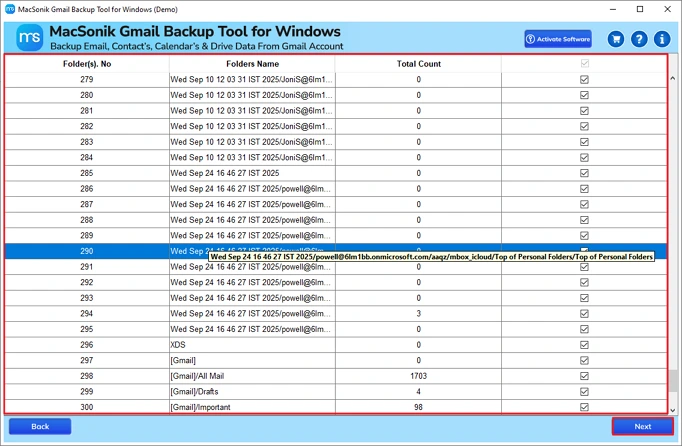Uncheck the [Gmail] row 297 checkbox
Viewport: 682px width, 446px height.
pyautogui.click(x=584, y=360)
